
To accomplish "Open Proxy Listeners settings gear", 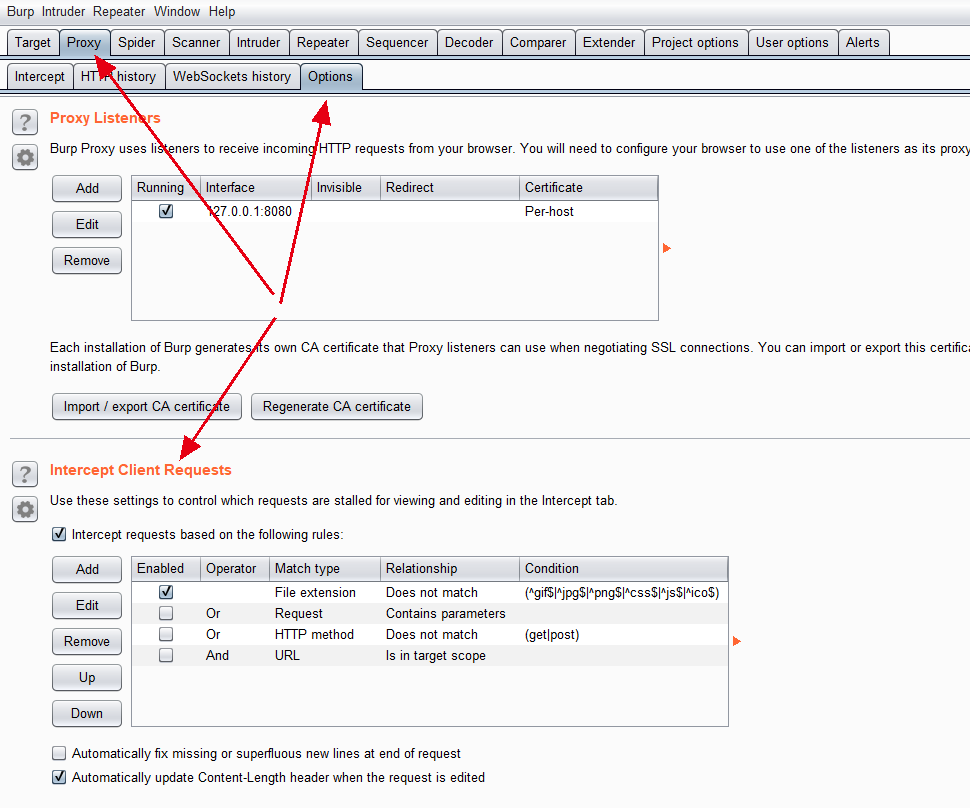I will 25,157.
